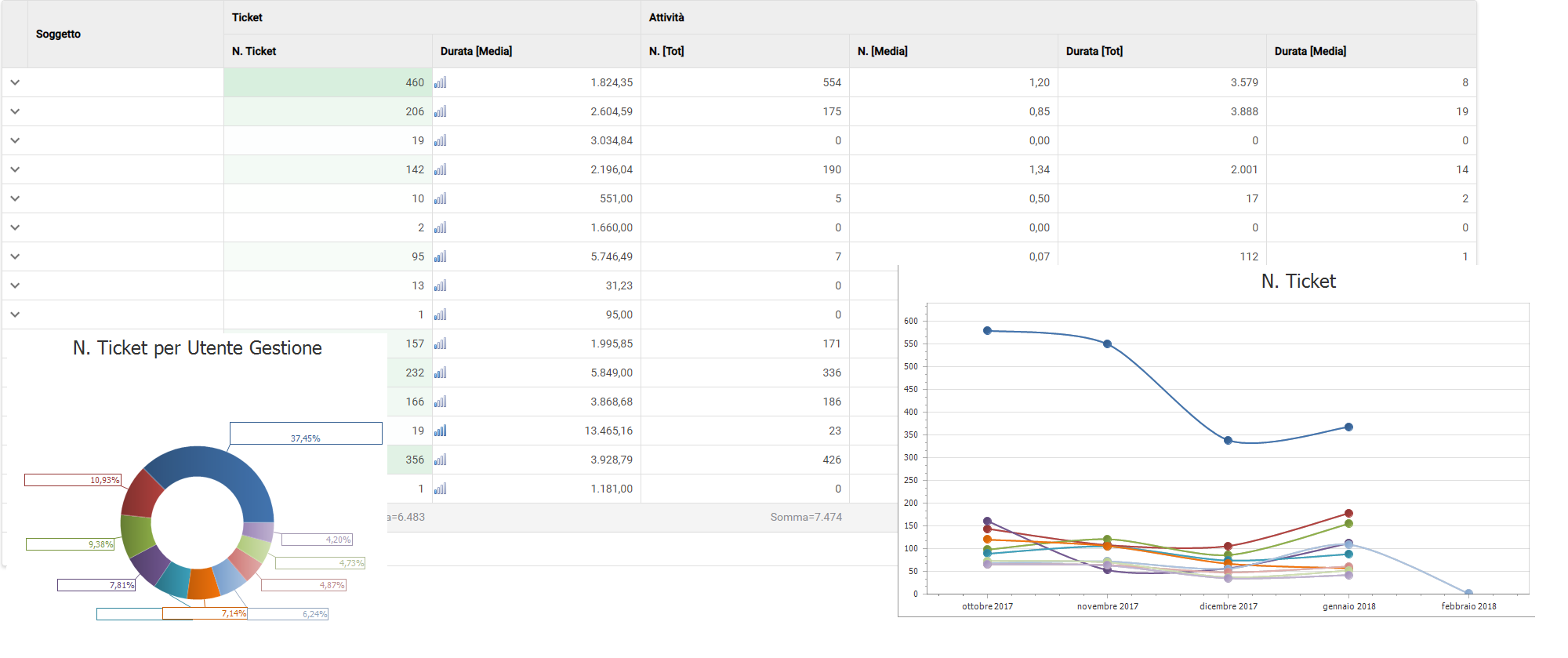
Task: Expand the first row with 460 tickets
Action: coord(15,82)
